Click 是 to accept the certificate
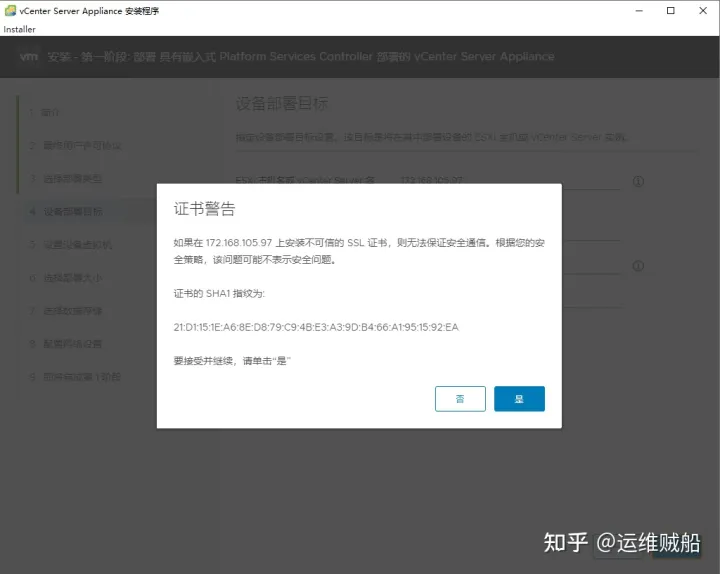 point(519,399)
